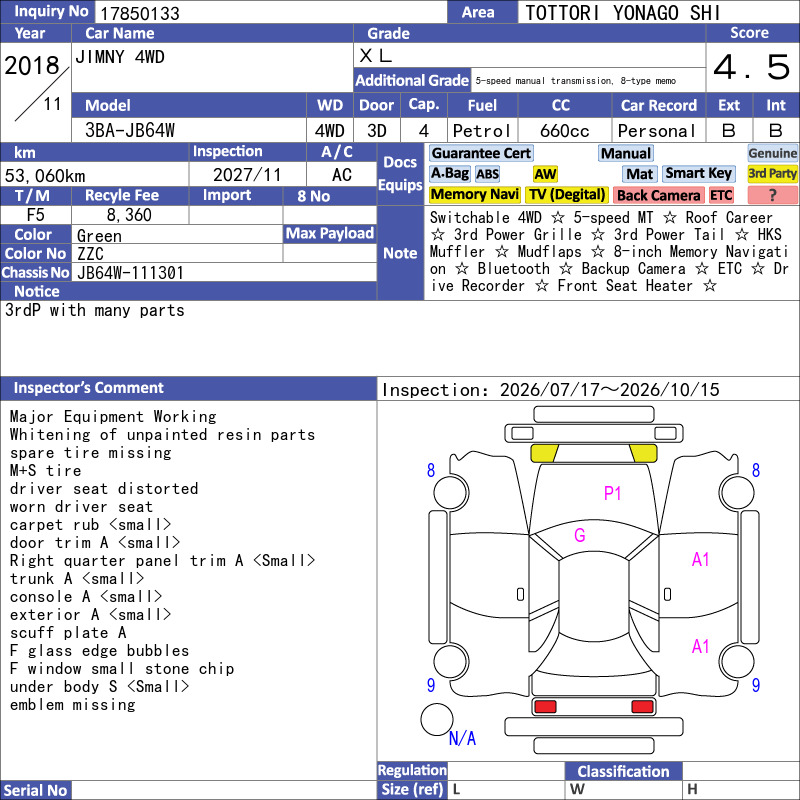Click the Smart Key badge
Image resolution: width=800 pixels, height=800 pixels.
698,173
